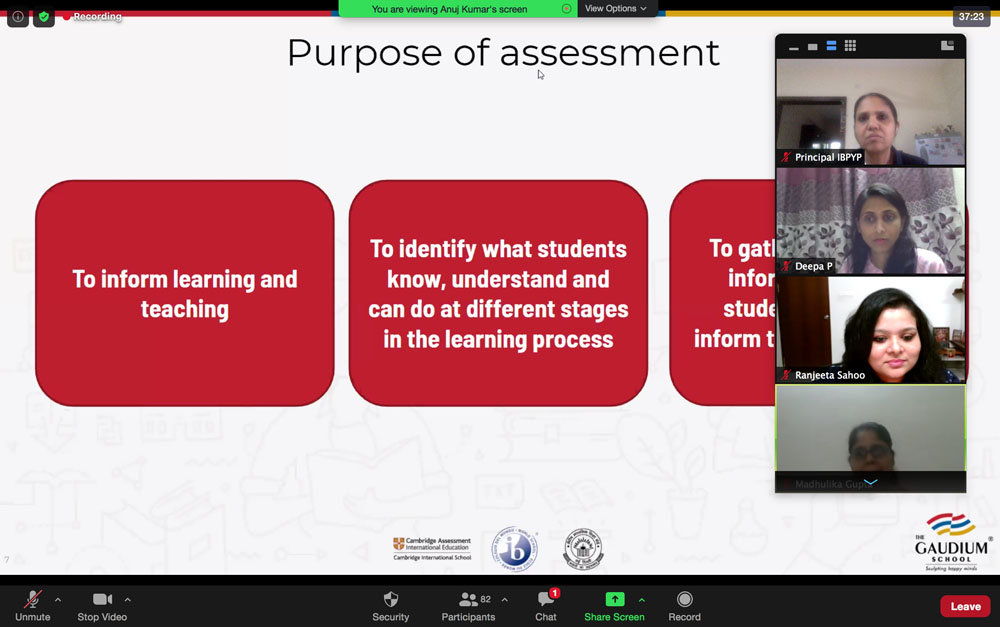Expand video settings arrow beside Stop Video

[x=128, y=600]
